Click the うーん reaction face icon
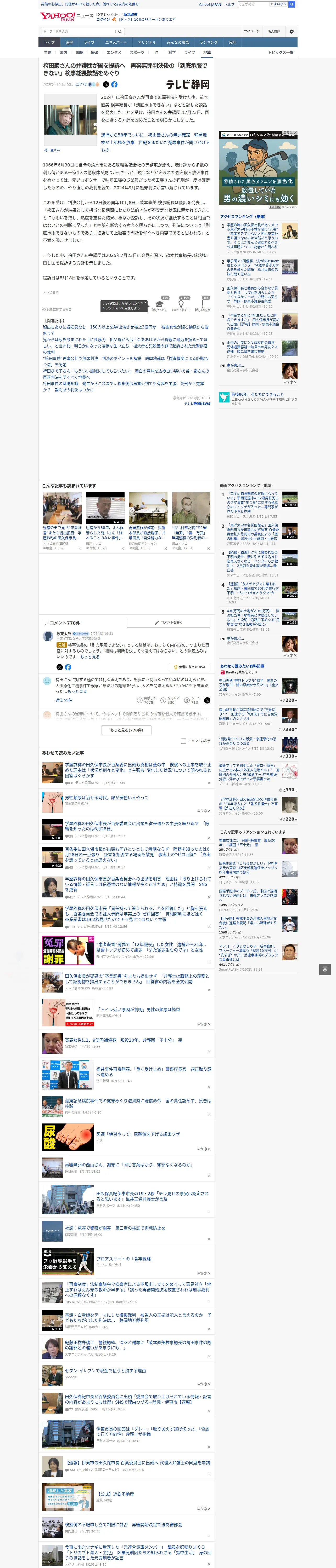The image size is (336, 1568). tap(187, 701)
